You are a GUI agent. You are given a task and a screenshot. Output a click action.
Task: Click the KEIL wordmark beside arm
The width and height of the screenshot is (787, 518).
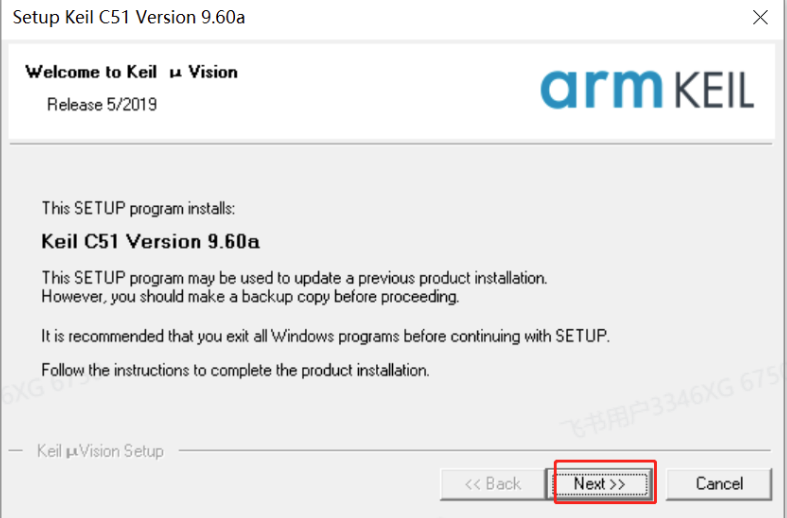pyautogui.click(x=710, y=90)
